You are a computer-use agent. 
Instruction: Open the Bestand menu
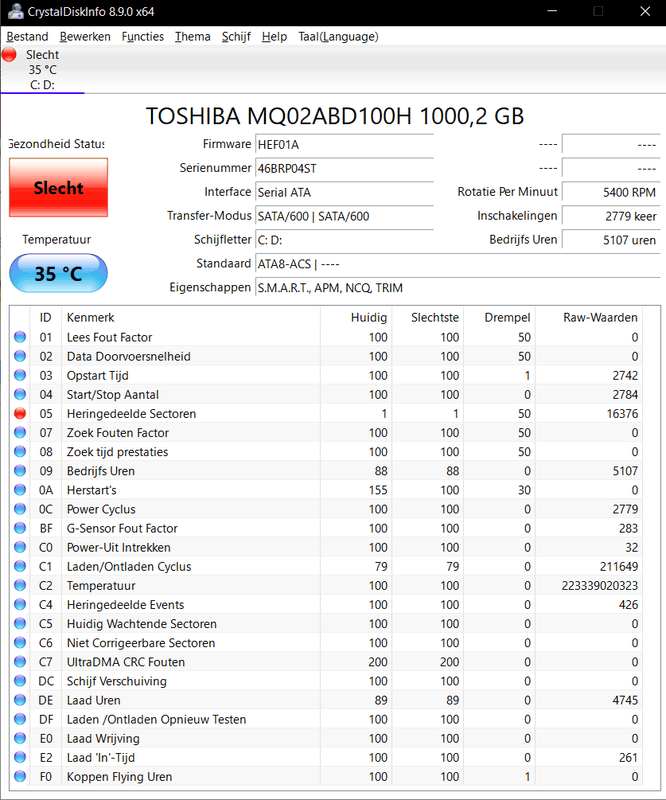pos(27,37)
